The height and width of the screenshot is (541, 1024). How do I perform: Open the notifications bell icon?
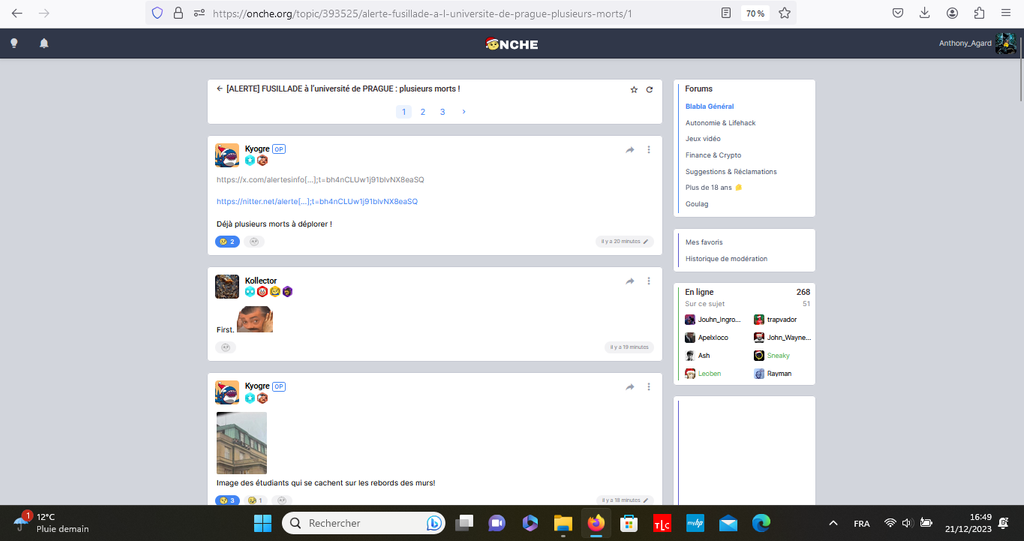pos(44,43)
